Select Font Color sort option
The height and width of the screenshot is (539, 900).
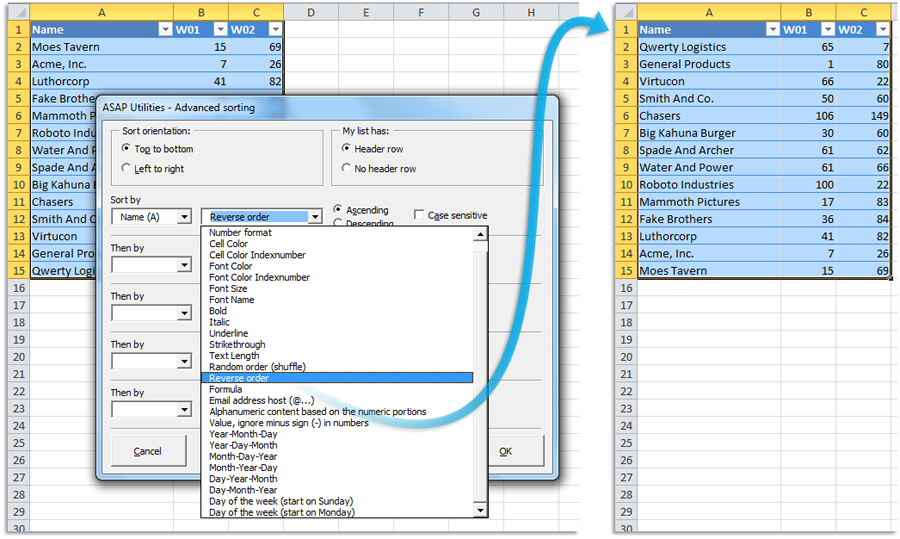pos(337,266)
